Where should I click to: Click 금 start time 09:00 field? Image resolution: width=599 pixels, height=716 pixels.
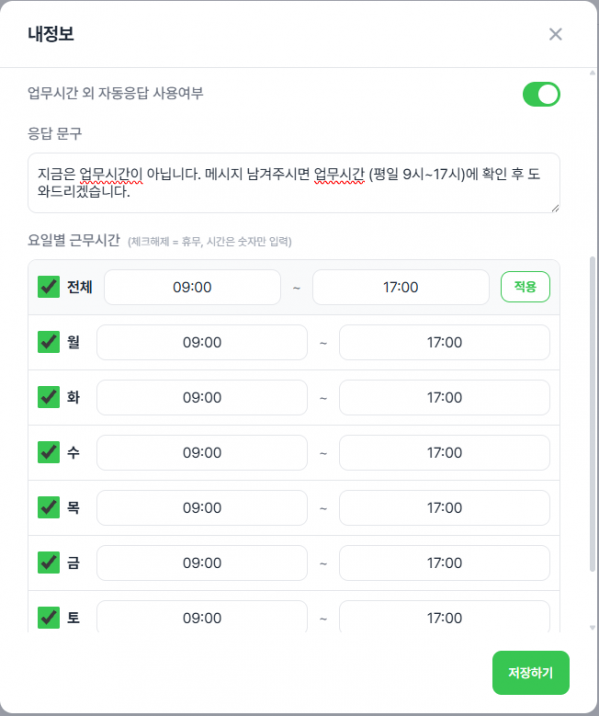pyautogui.click(x=202, y=563)
